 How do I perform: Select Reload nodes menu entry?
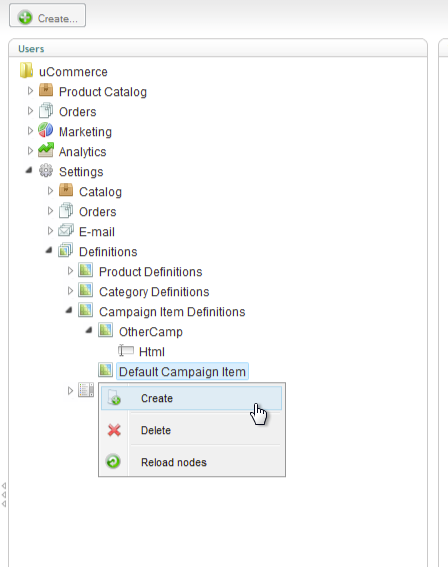point(191,462)
